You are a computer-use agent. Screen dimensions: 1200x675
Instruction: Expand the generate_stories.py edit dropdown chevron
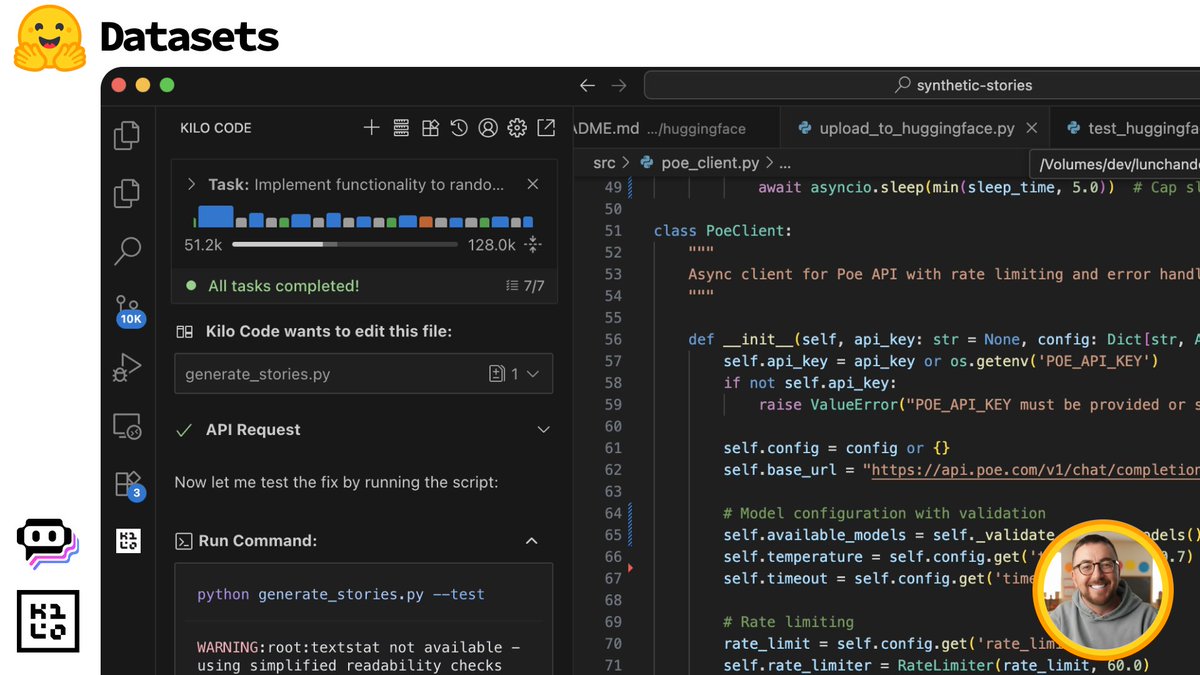[532, 374]
